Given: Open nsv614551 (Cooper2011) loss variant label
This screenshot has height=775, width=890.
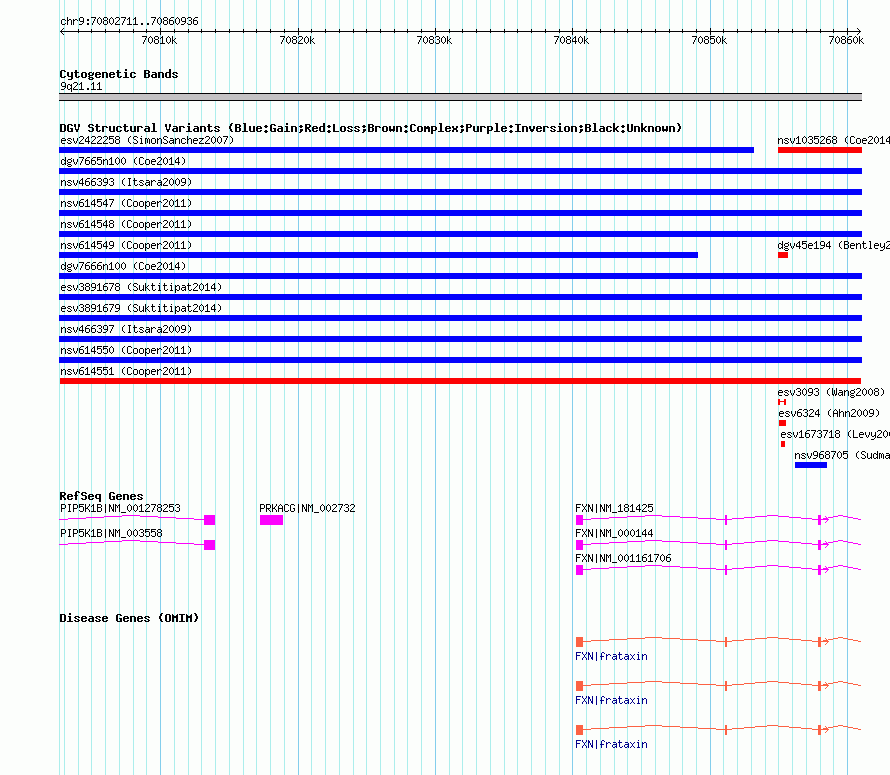Looking at the screenshot, I should [x=126, y=371].
